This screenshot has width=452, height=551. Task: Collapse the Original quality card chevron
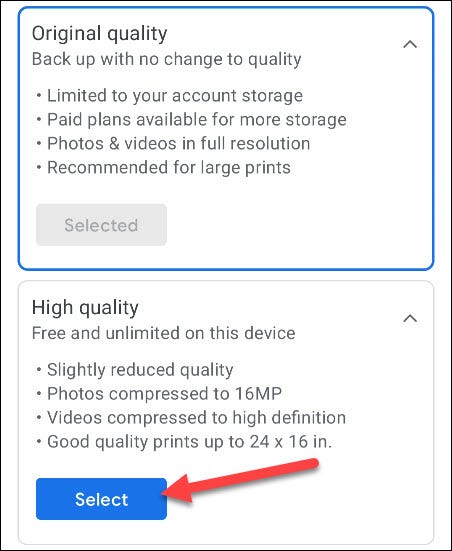[x=410, y=44]
